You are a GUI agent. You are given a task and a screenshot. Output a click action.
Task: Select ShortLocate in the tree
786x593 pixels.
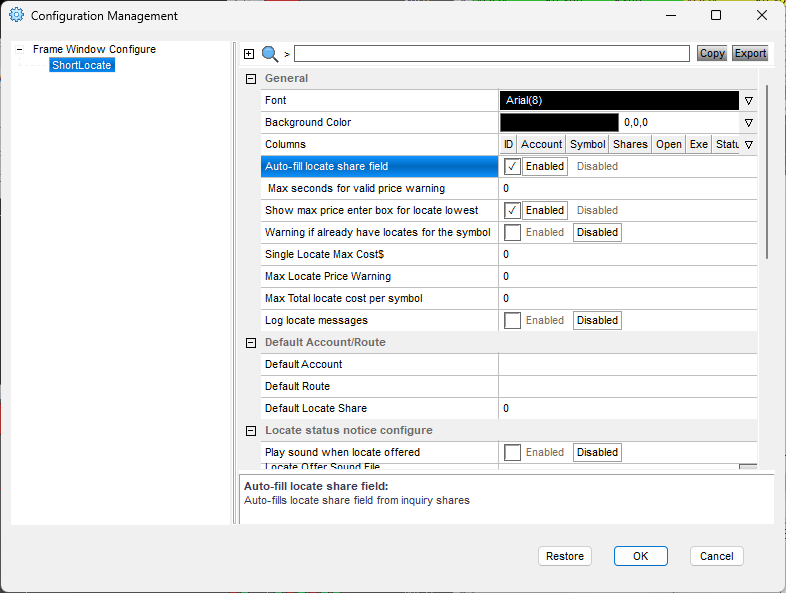tap(81, 65)
